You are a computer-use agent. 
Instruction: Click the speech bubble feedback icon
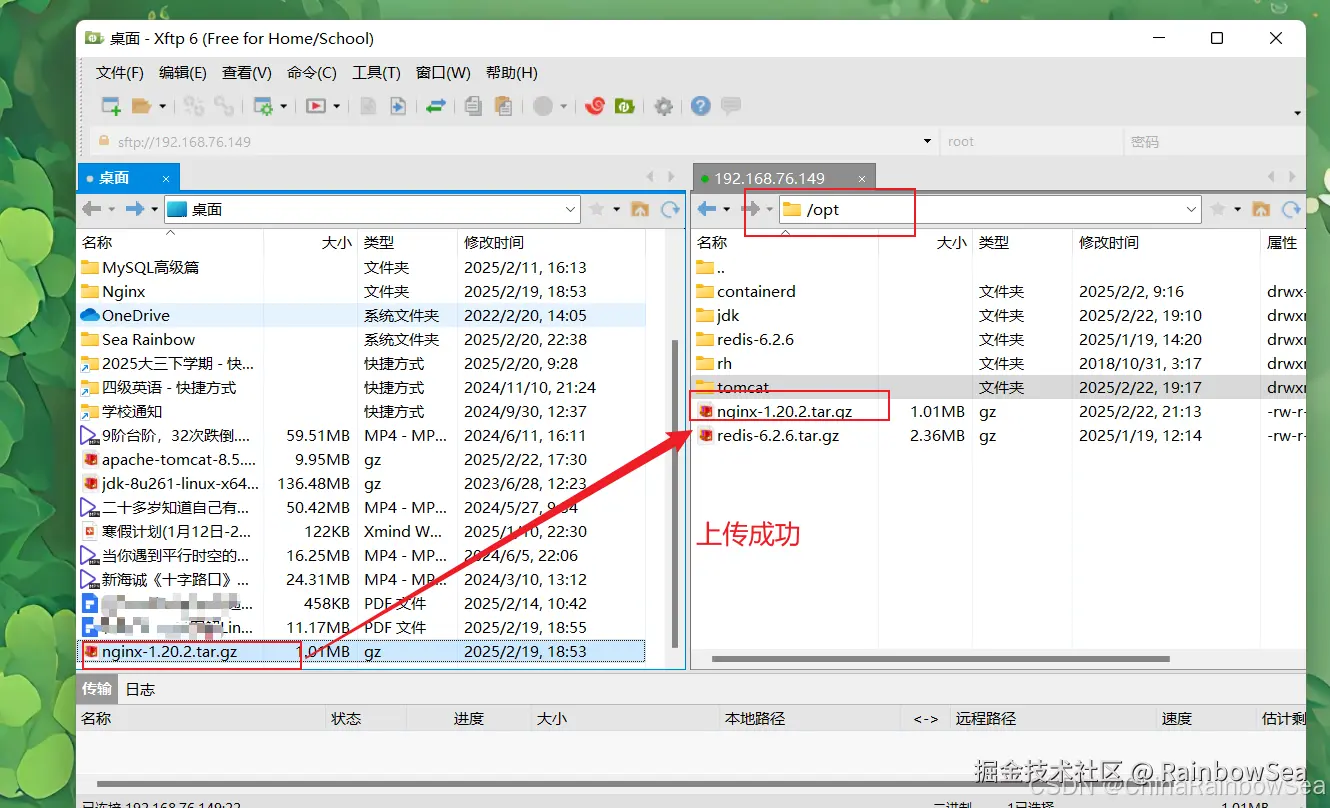click(731, 105)
